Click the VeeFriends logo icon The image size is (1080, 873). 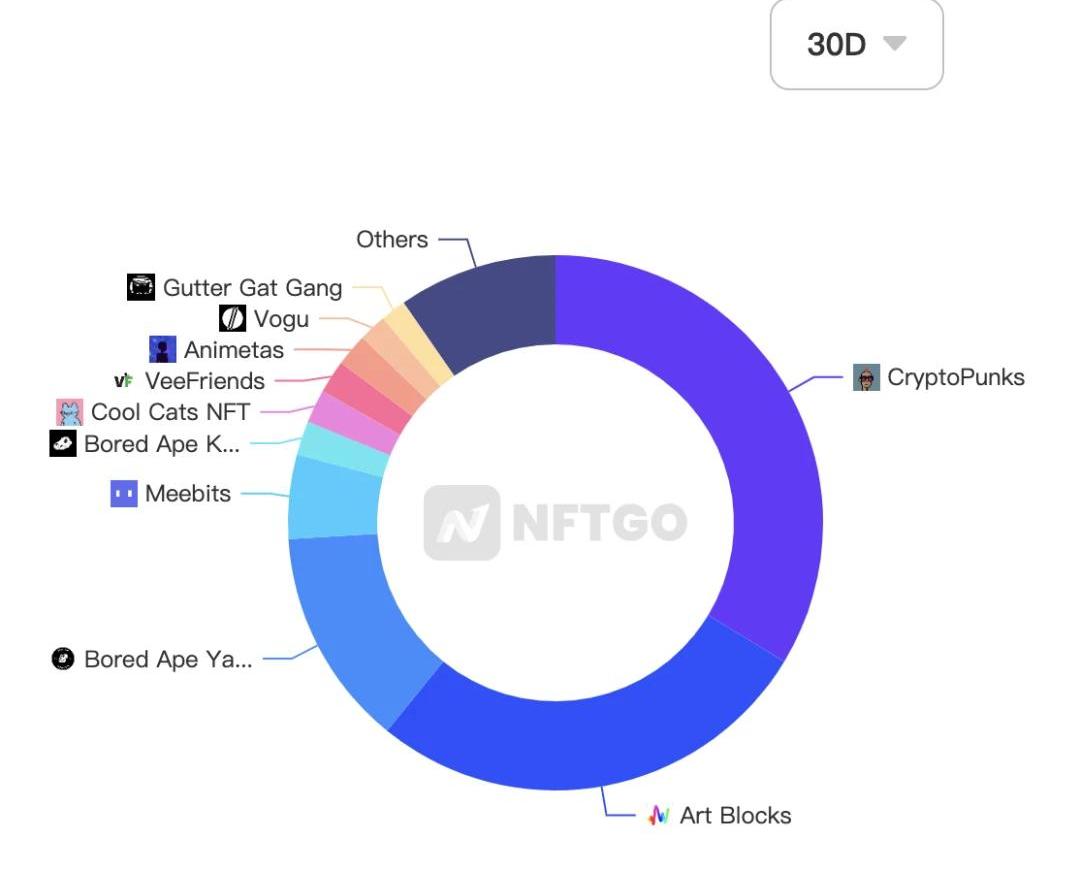(123, 381)
